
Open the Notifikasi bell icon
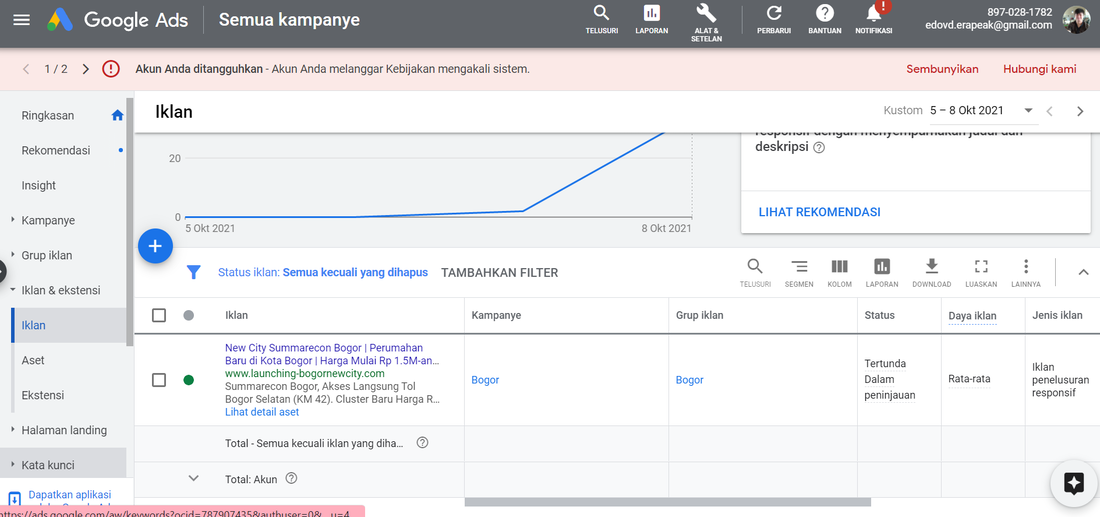874,14
